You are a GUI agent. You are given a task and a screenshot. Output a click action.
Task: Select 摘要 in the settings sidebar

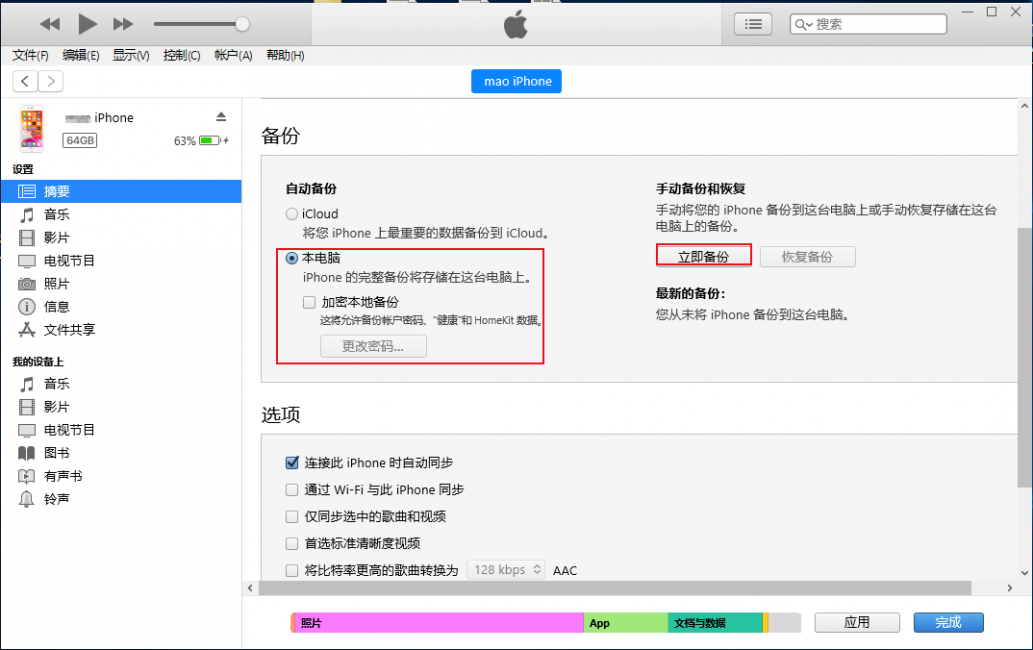(121, 191)
